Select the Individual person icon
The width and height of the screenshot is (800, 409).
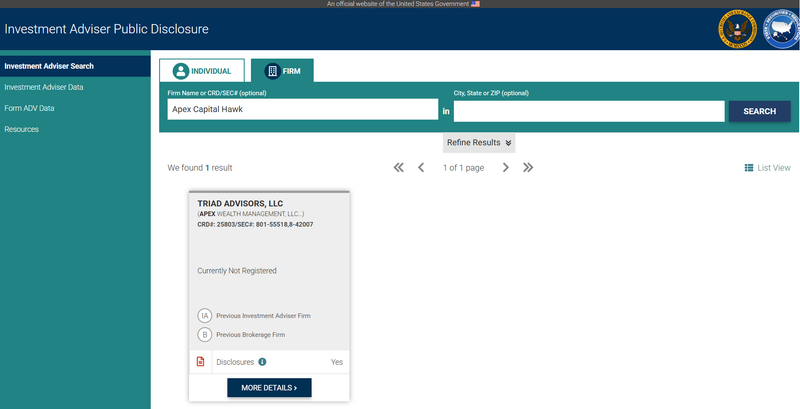181,71
